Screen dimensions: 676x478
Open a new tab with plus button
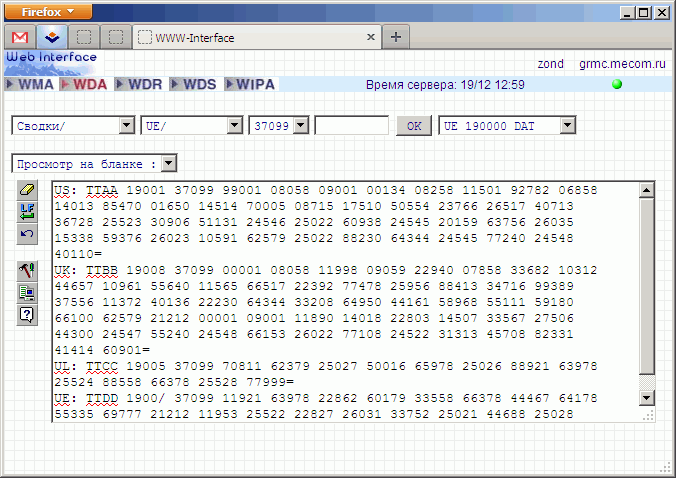[x=396, y=37]
